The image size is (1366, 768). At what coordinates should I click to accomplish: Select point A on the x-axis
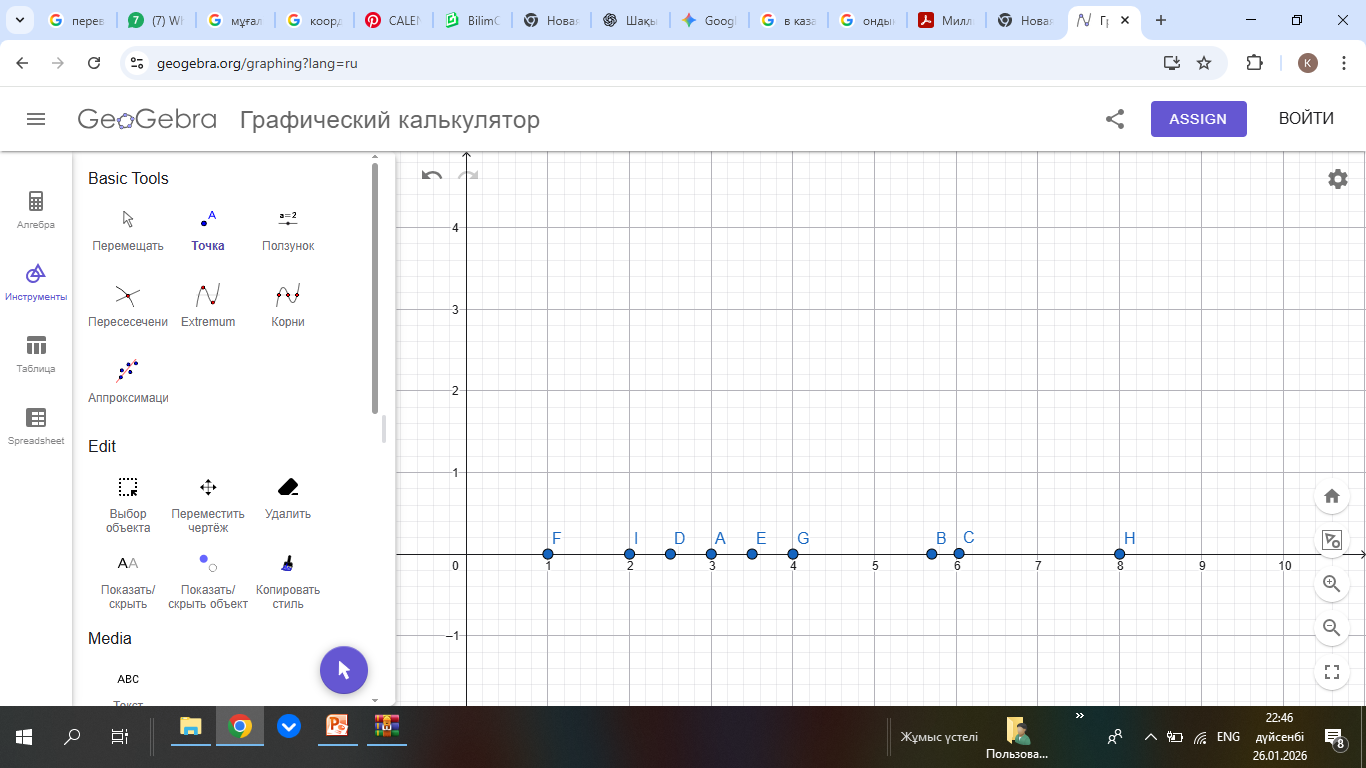(x=711, y=554)
